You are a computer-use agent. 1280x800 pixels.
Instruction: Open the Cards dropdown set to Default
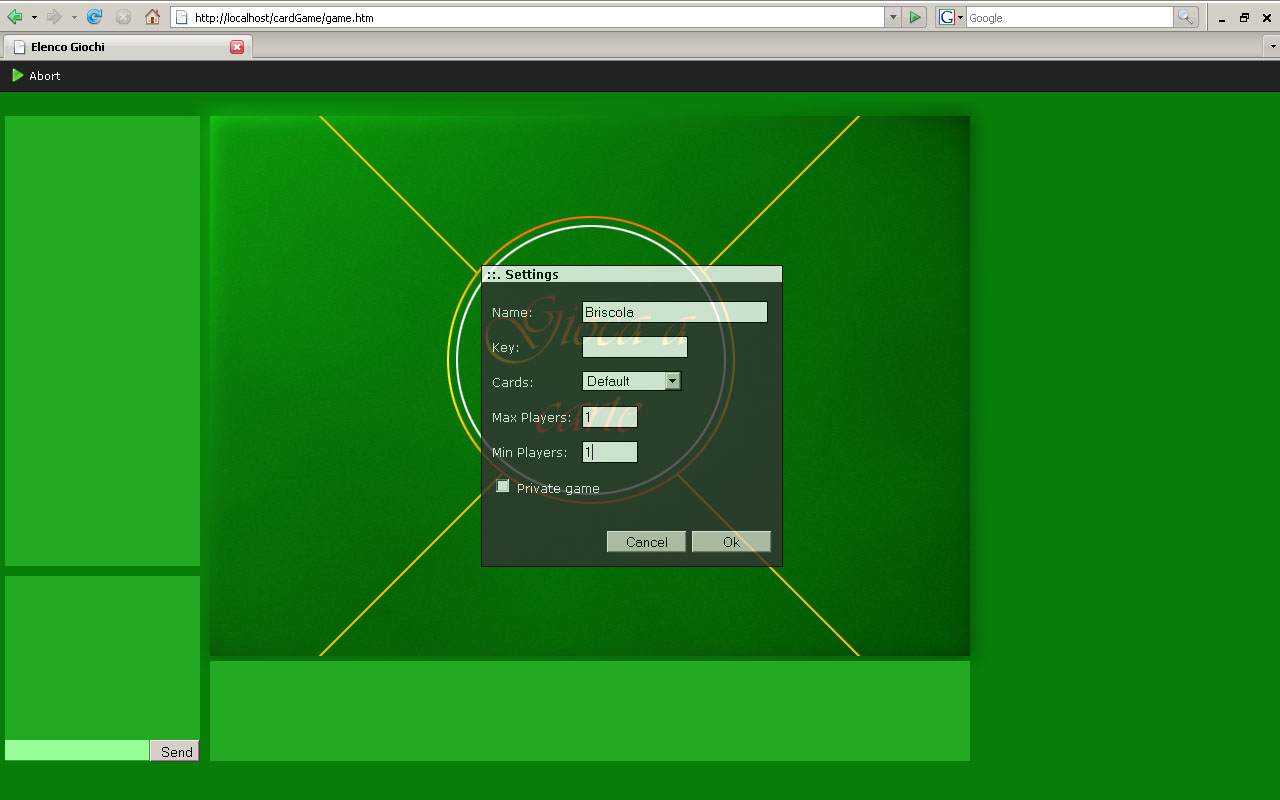click(632, 381)
